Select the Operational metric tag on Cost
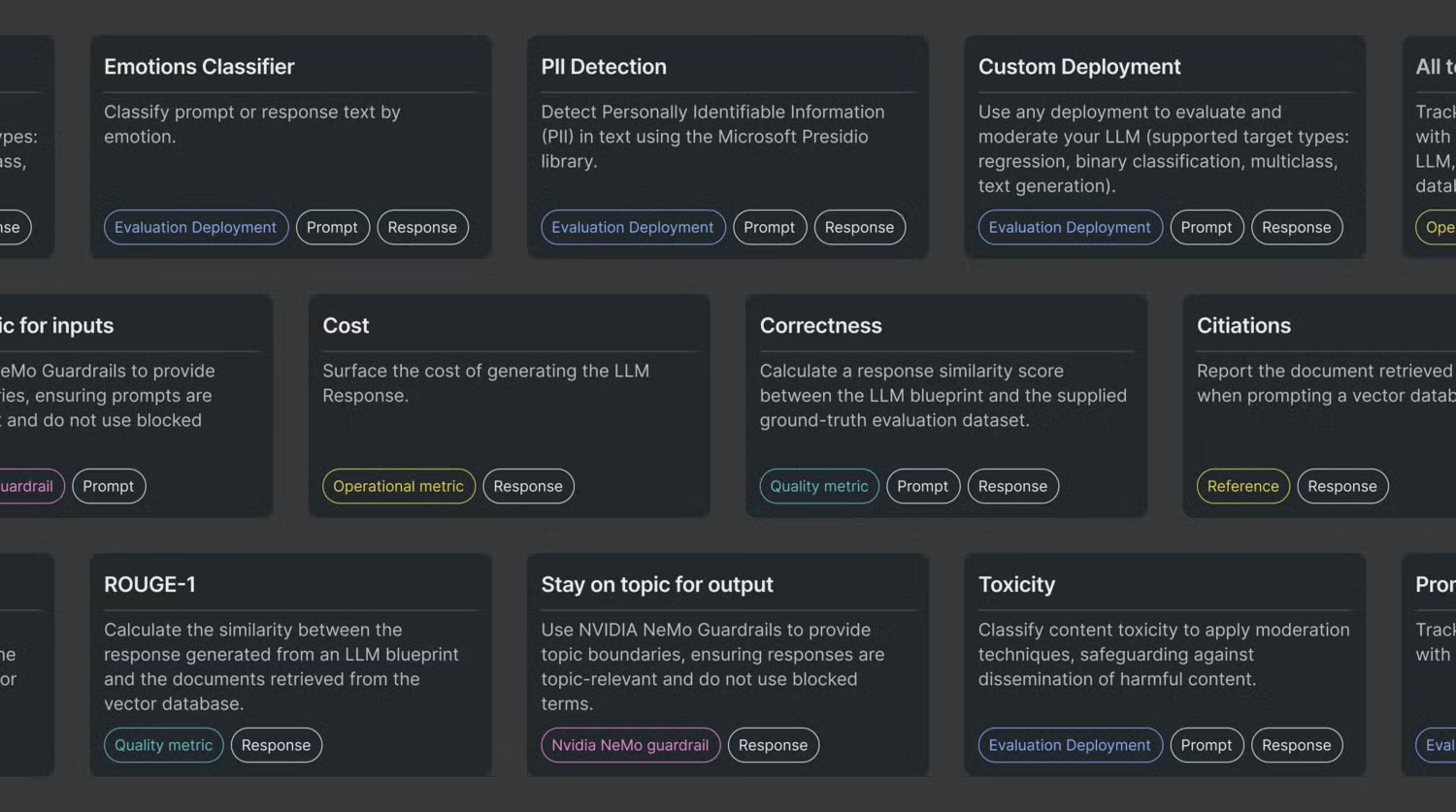 click(398, 486)
